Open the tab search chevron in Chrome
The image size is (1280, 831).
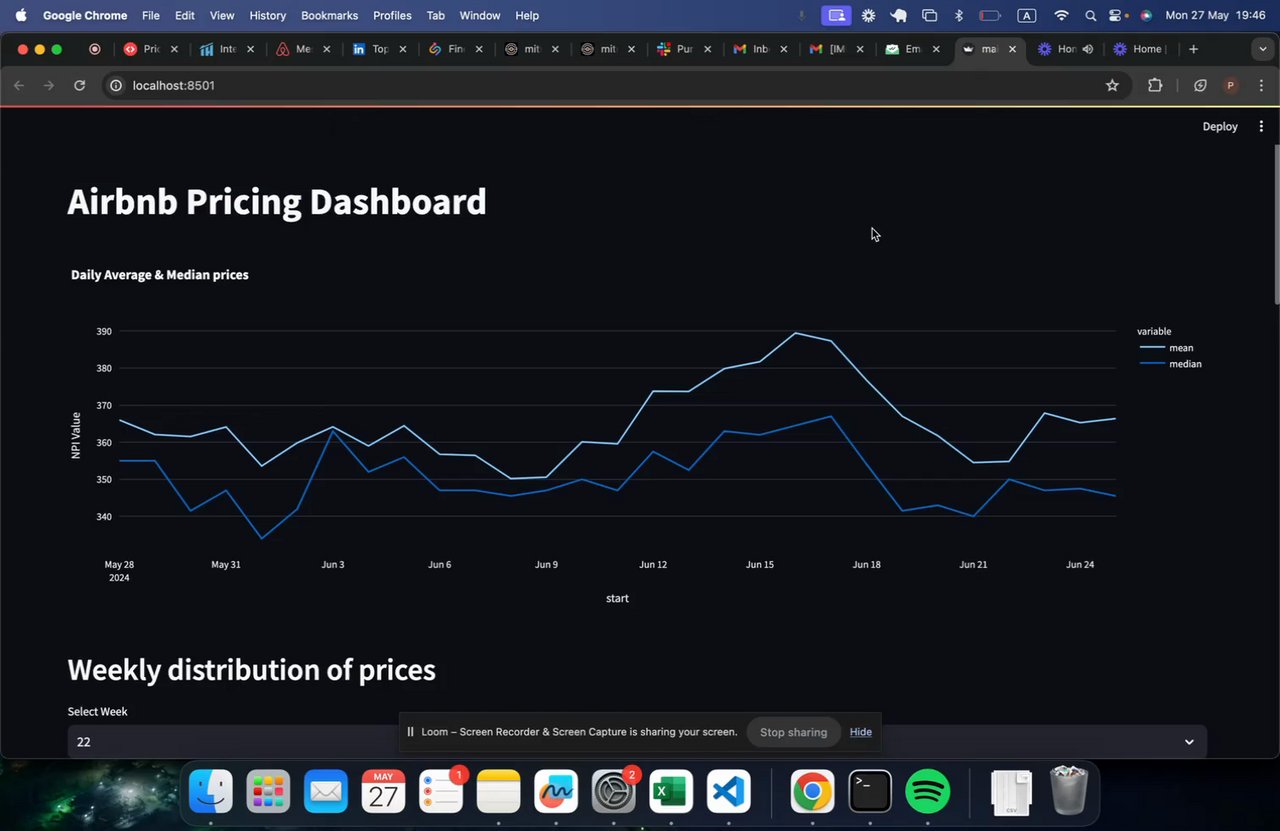pos(1262,49)
